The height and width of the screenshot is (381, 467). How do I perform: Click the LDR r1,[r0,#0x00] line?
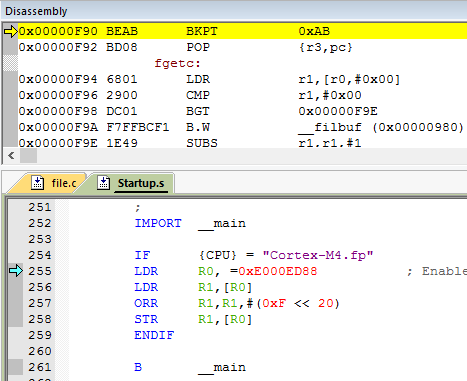(x=209, y=79)
